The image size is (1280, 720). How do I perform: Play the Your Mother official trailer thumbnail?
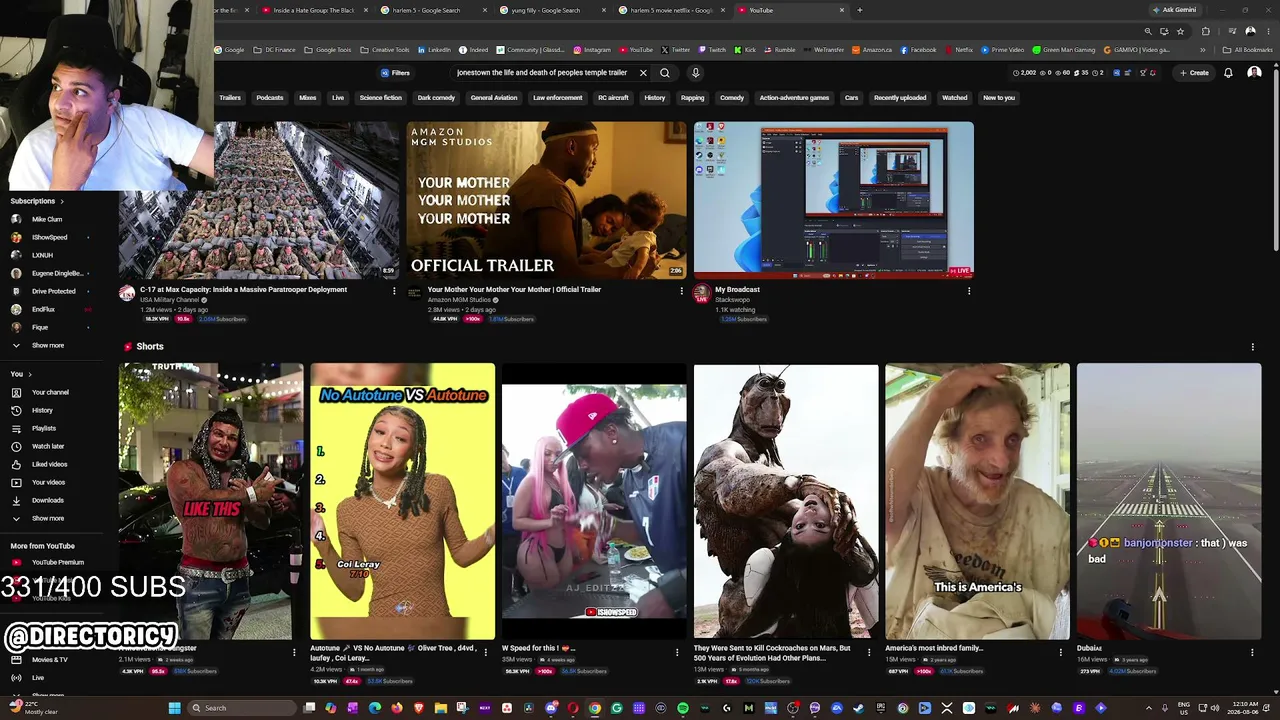546,200
